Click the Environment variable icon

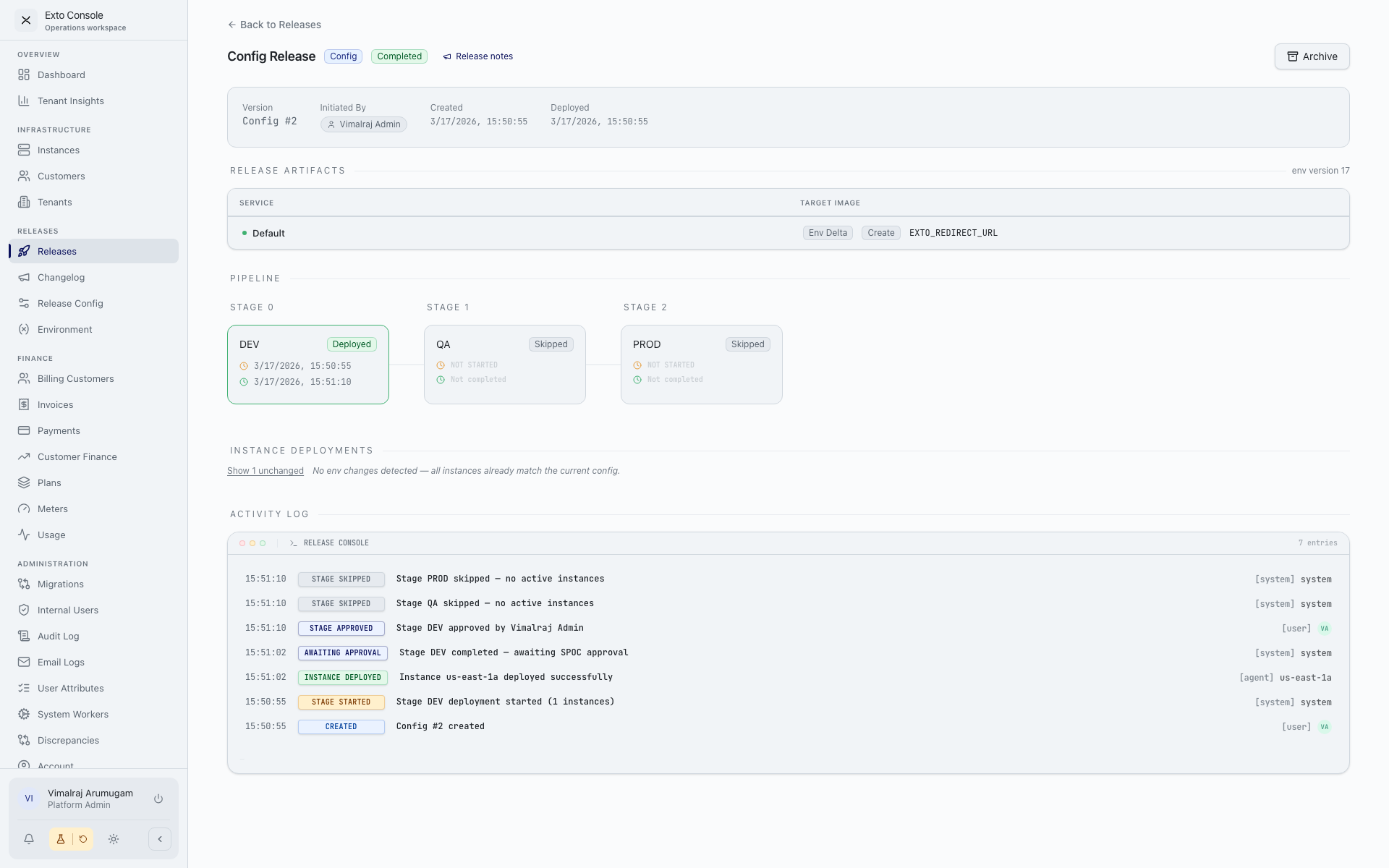[24, 330]
